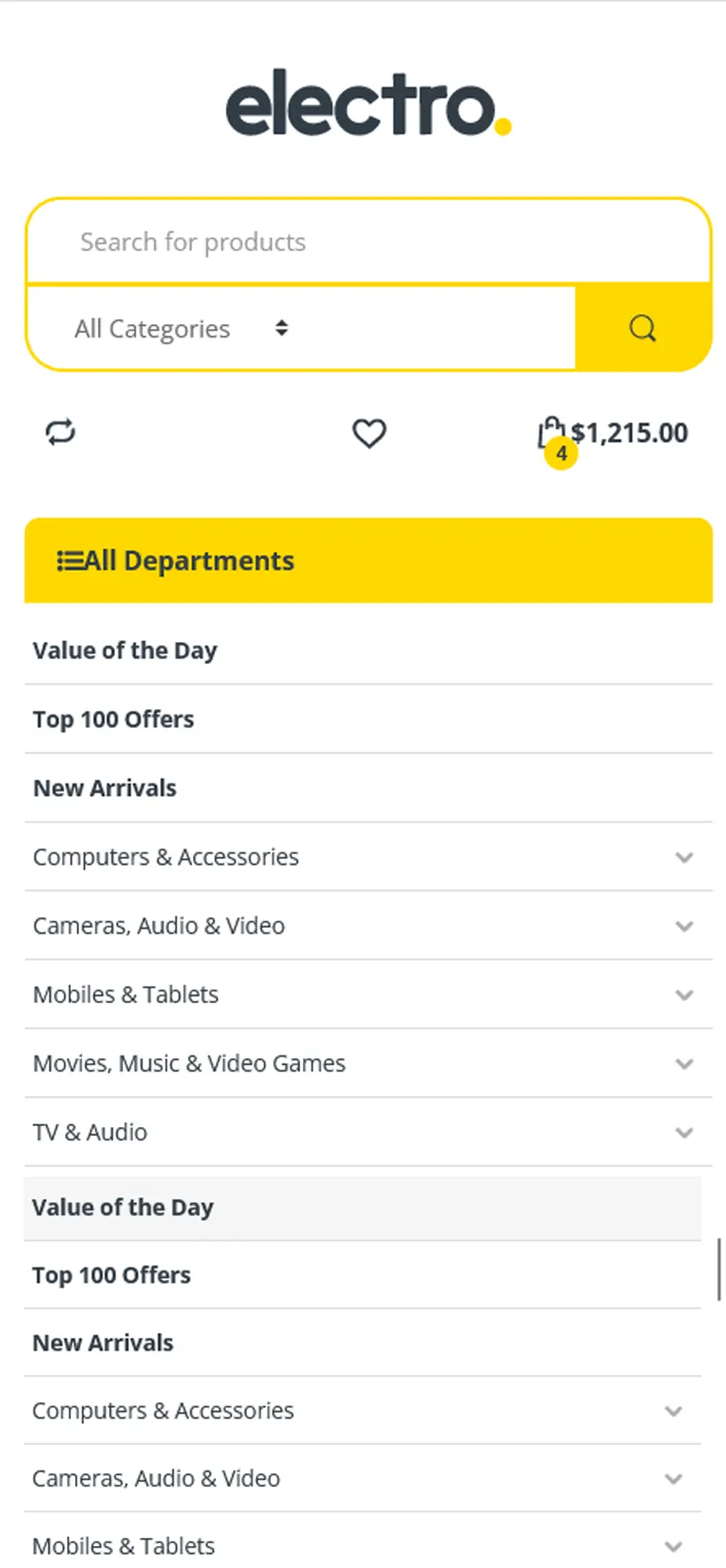Expand the TV & Audio chevron
The image size is (726, 1568).
click(x=684, y=1132)
